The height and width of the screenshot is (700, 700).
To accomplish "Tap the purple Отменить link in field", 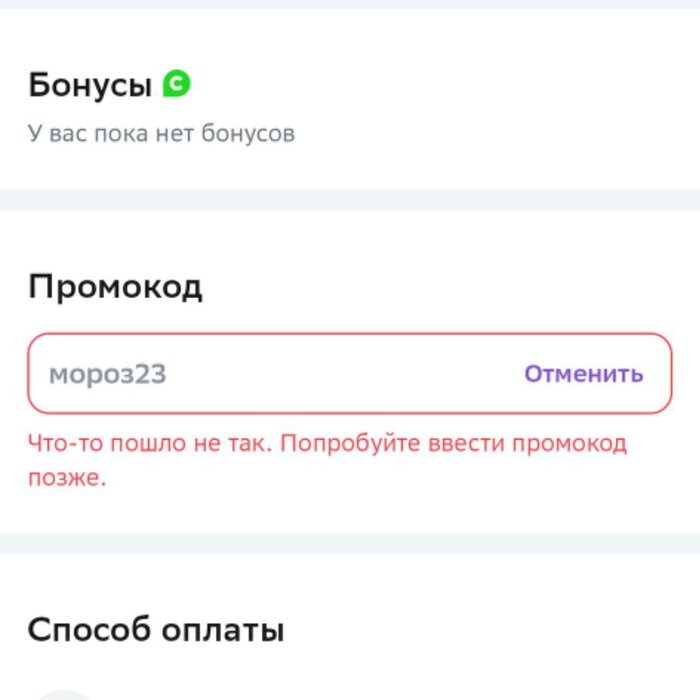I will click(x=583, y=374).
